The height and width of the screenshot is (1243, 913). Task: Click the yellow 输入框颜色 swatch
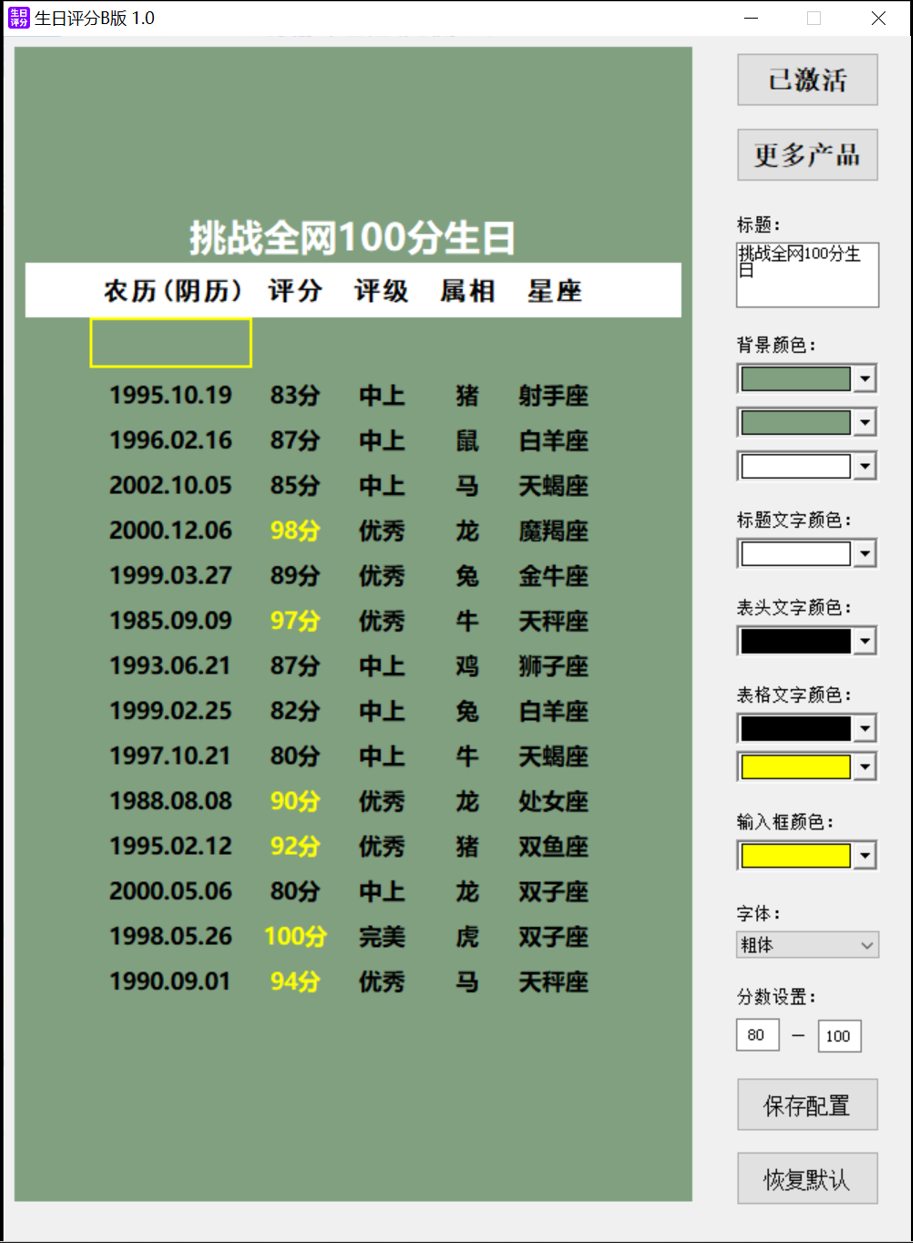[x=796, y=855]
